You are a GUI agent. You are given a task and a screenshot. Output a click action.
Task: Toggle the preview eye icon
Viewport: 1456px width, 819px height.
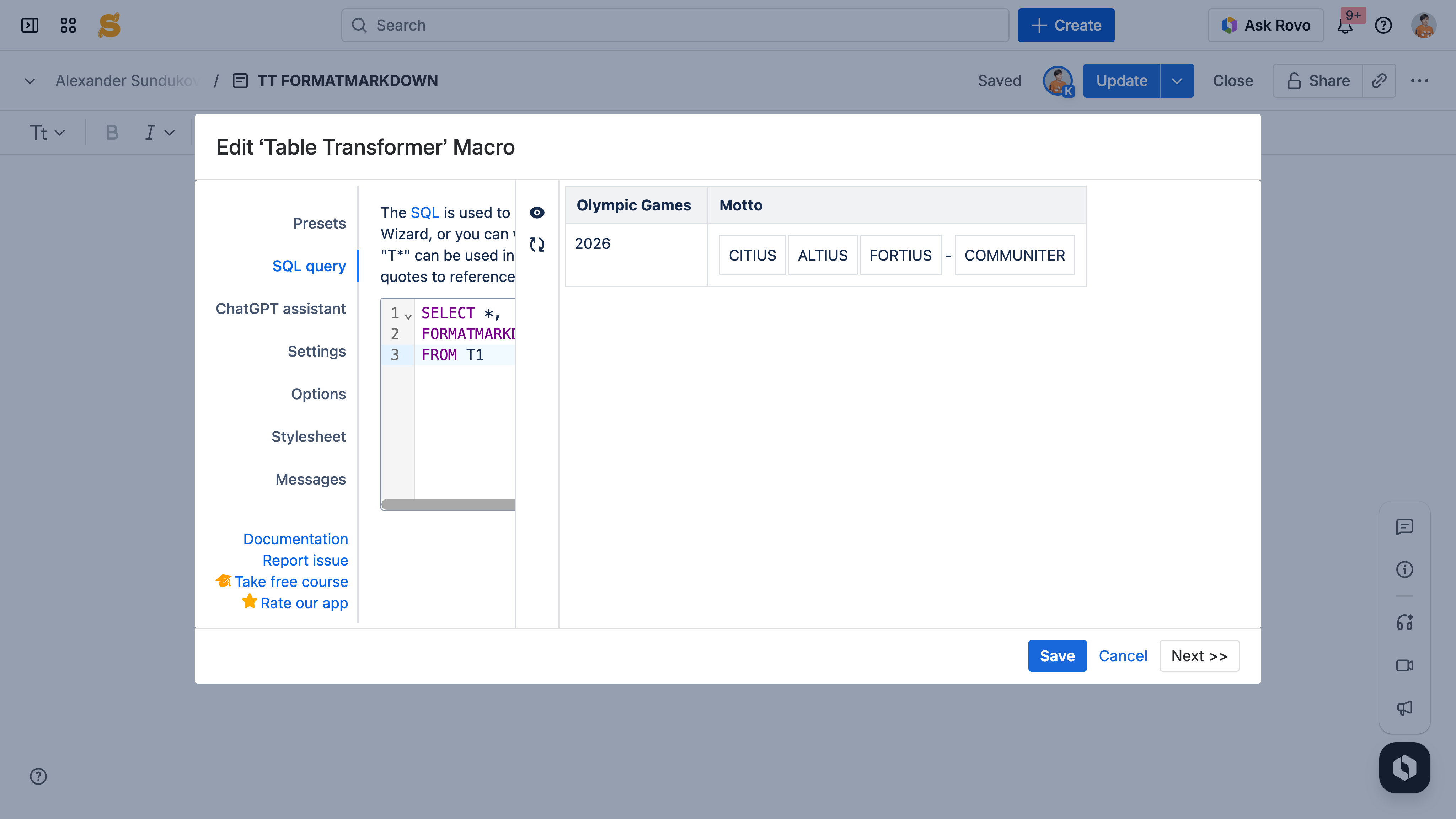pyautogui.click(x=536, y=213)
